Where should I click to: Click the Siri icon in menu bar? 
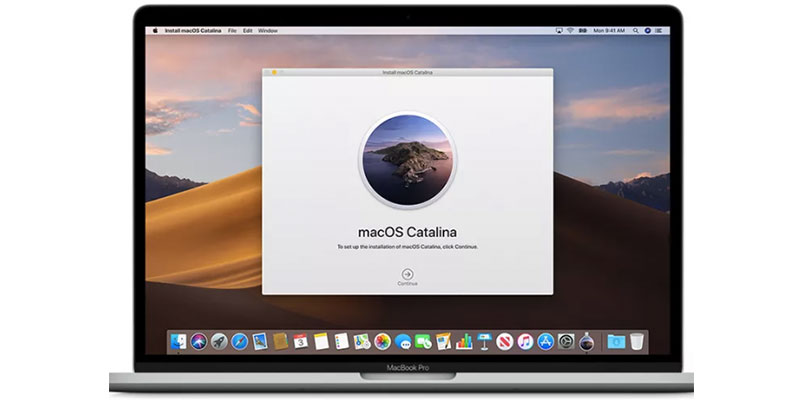647,31
